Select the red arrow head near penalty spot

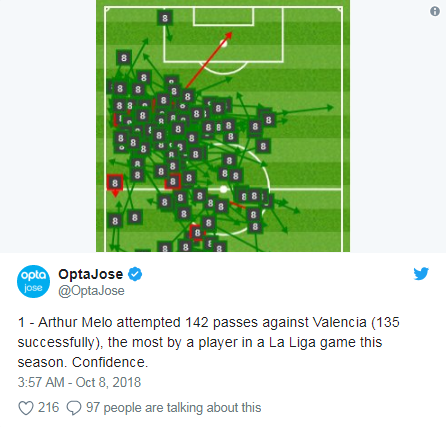[229, 35]
